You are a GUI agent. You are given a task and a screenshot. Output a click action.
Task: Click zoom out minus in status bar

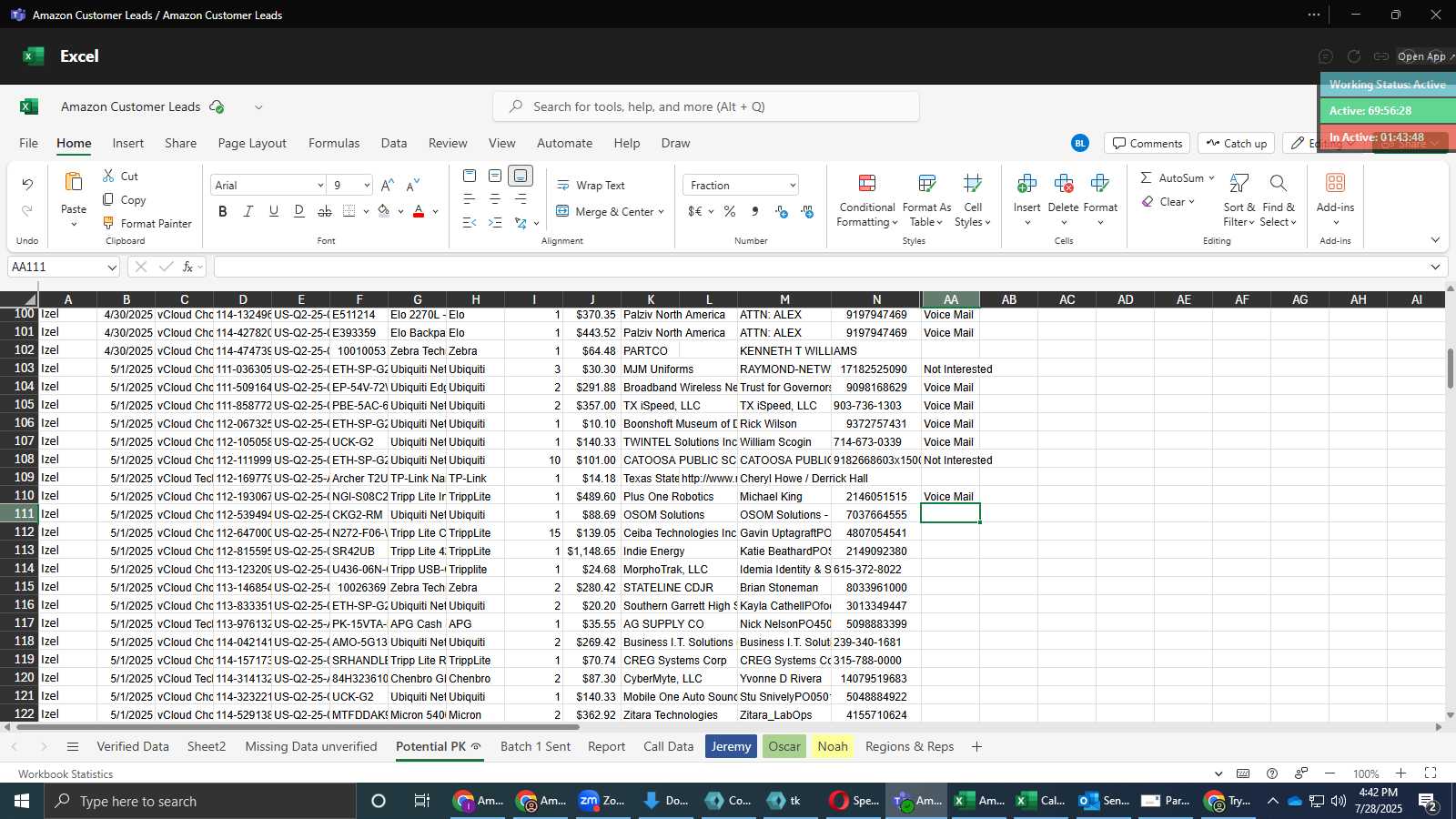1330,773
